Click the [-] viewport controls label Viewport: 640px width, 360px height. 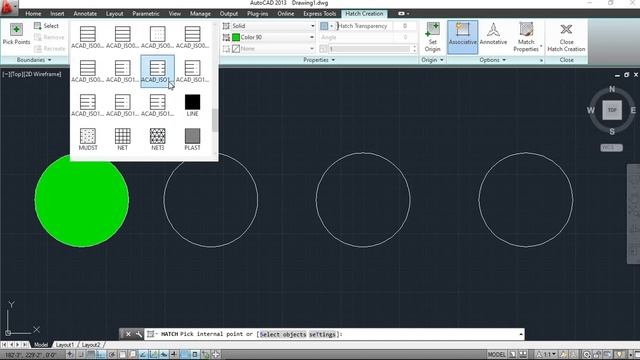(6, 74)
